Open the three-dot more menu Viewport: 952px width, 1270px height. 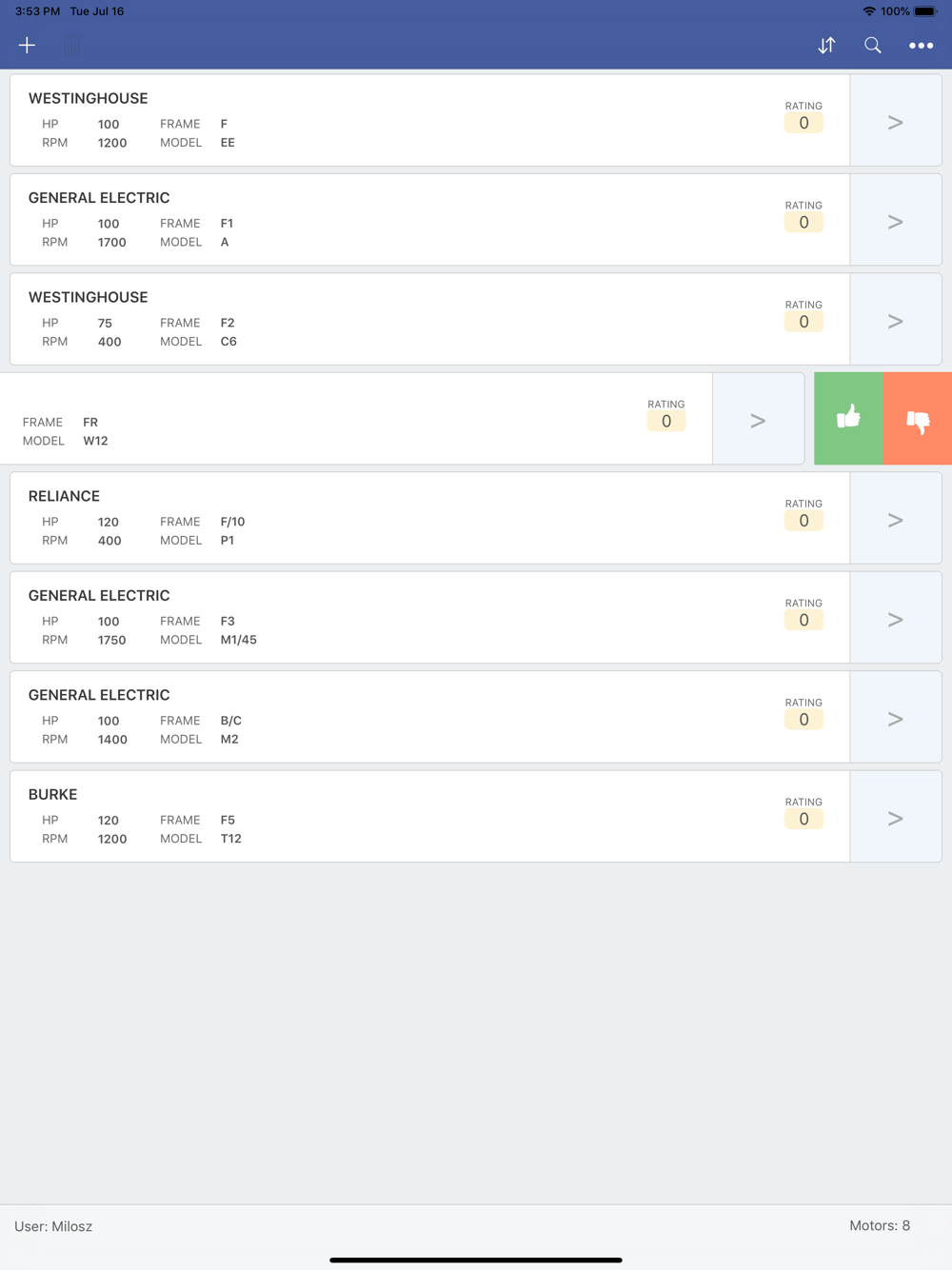[921, 45]
